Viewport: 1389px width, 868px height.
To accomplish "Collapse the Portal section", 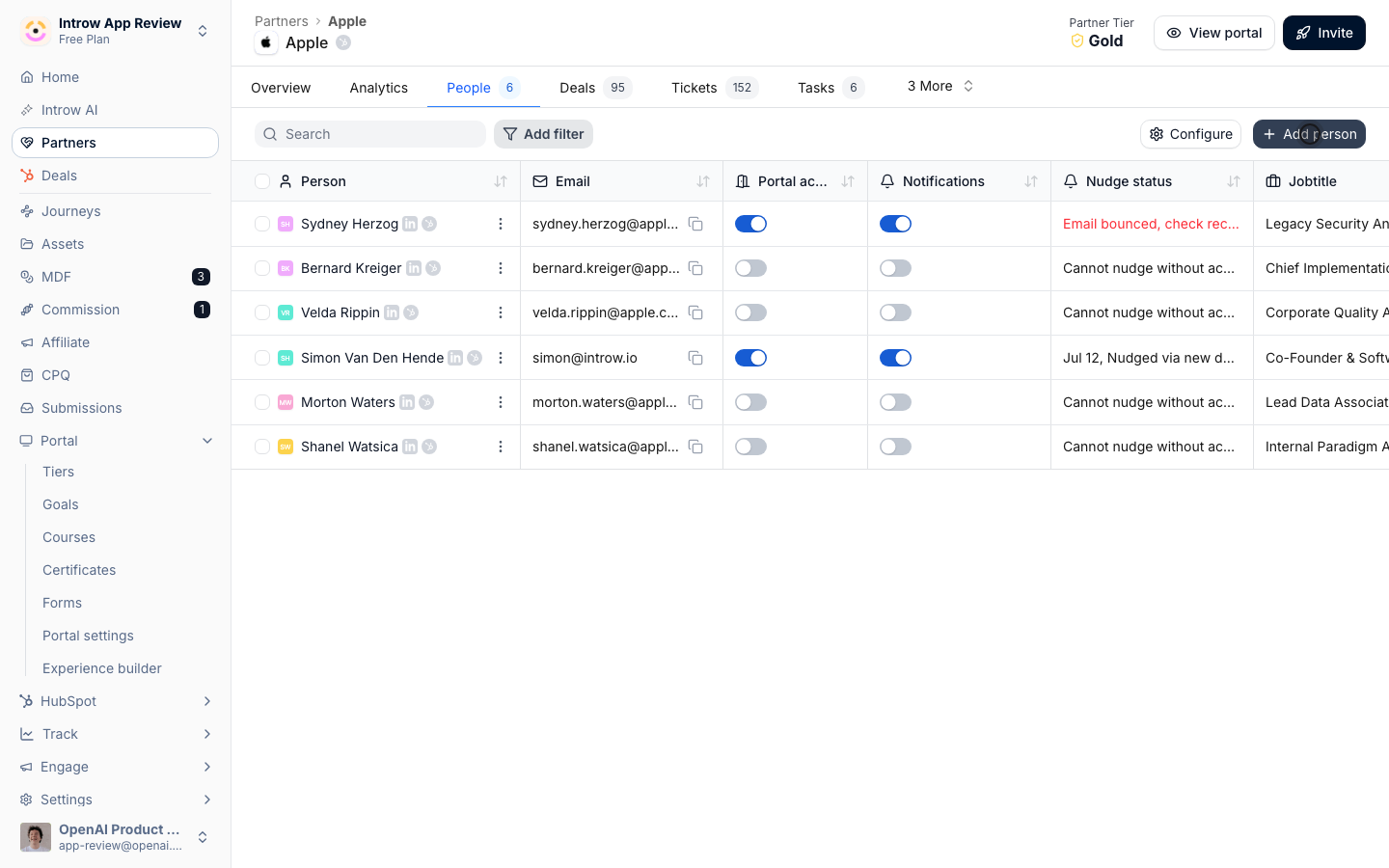I will click(207, 441).
